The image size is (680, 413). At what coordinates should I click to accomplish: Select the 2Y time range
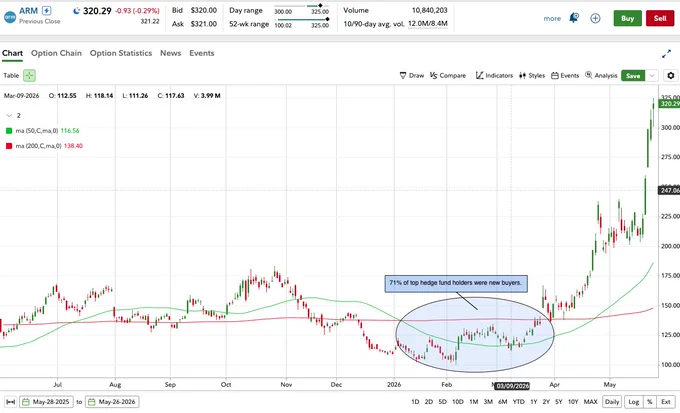tap(546, 402)
